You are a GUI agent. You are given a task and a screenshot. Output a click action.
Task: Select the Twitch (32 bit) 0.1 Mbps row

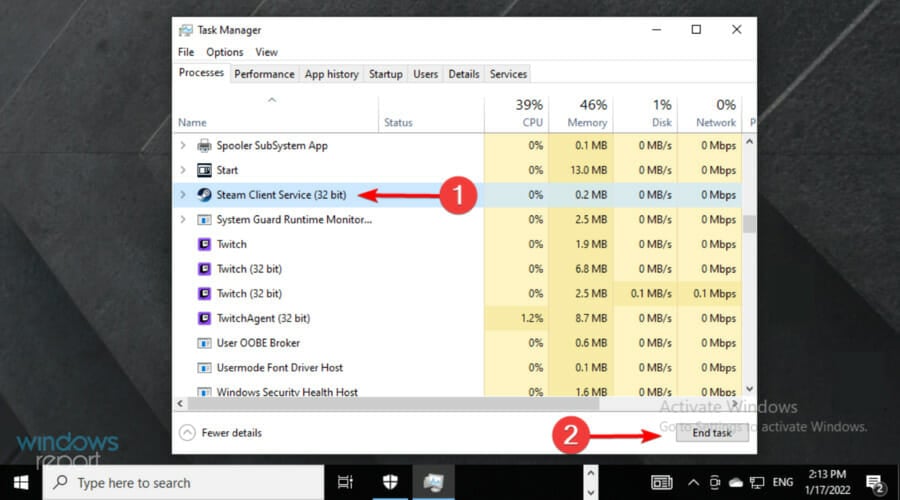[457, 294]
